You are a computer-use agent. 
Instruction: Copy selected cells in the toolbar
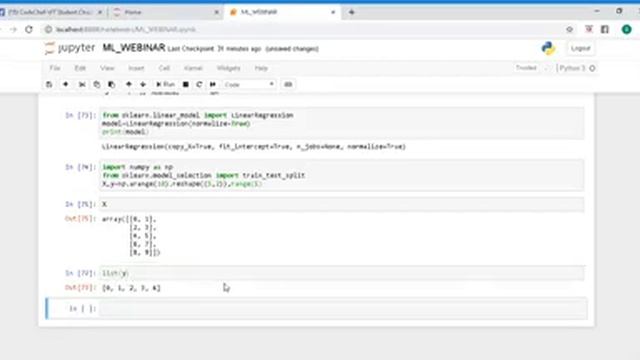(97, 84)
